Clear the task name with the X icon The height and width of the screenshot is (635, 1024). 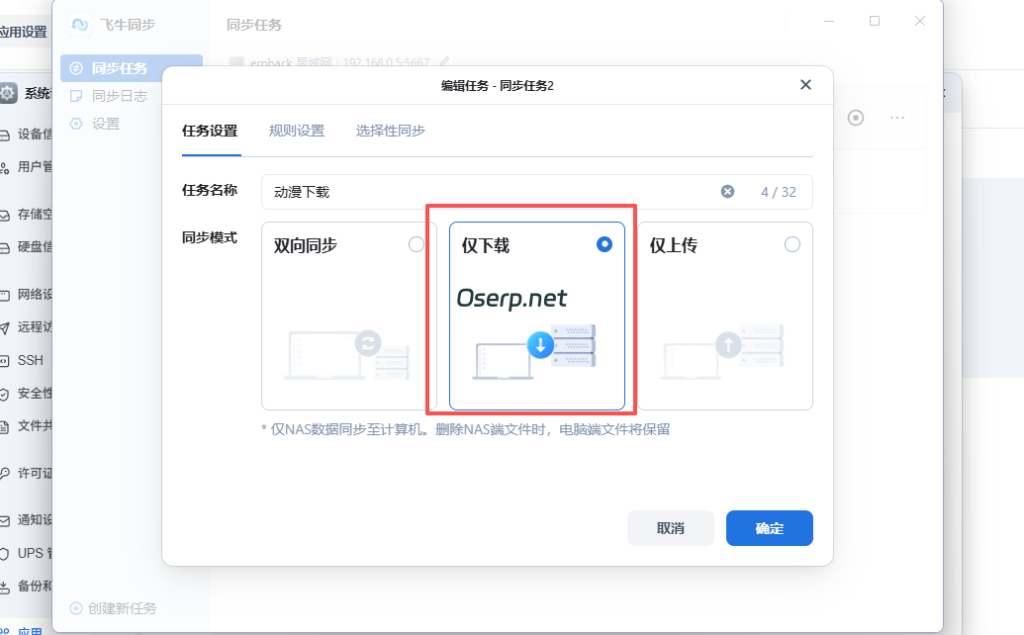pyautogui.click(x=727, y=191)
